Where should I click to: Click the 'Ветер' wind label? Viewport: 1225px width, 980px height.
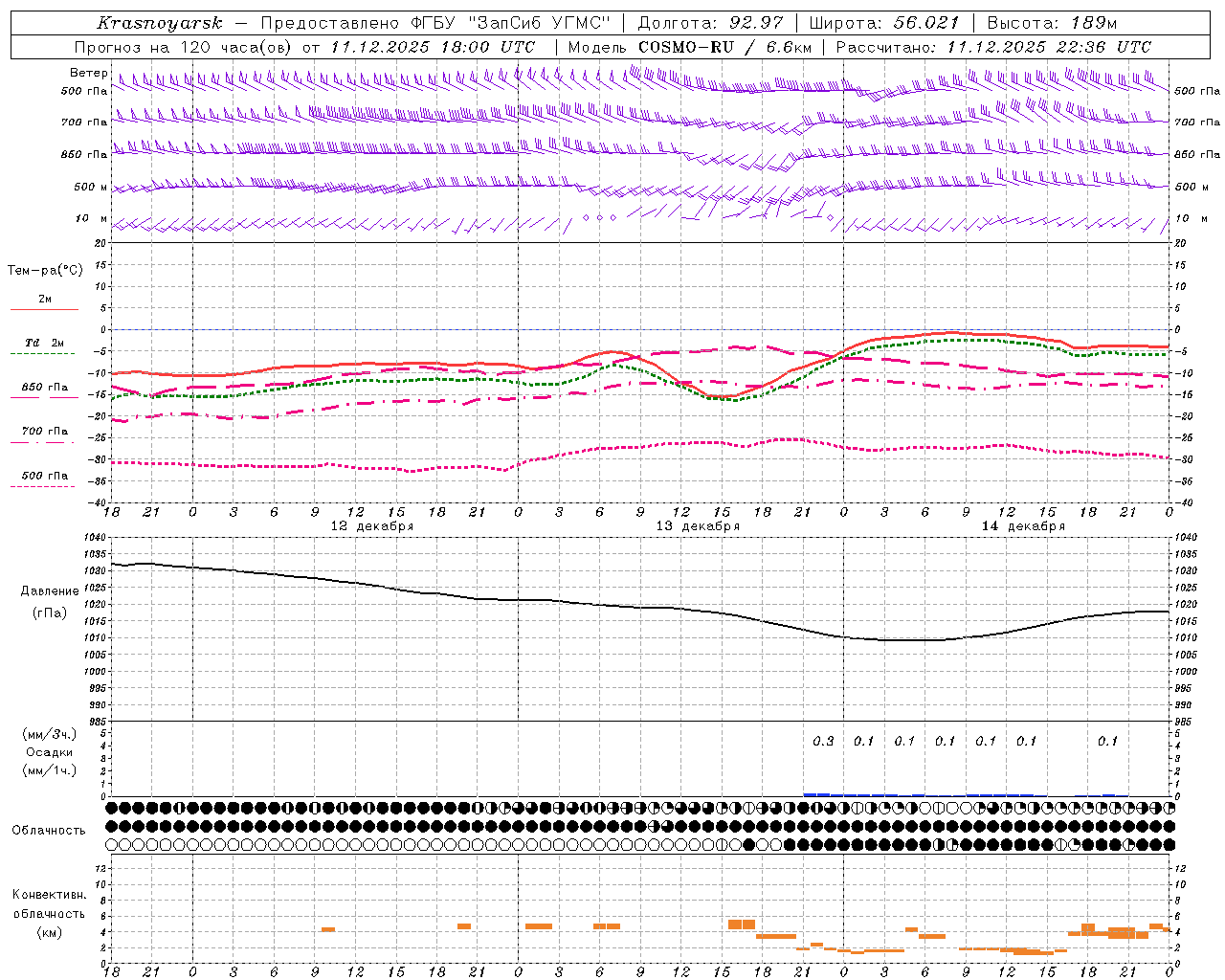88,73
